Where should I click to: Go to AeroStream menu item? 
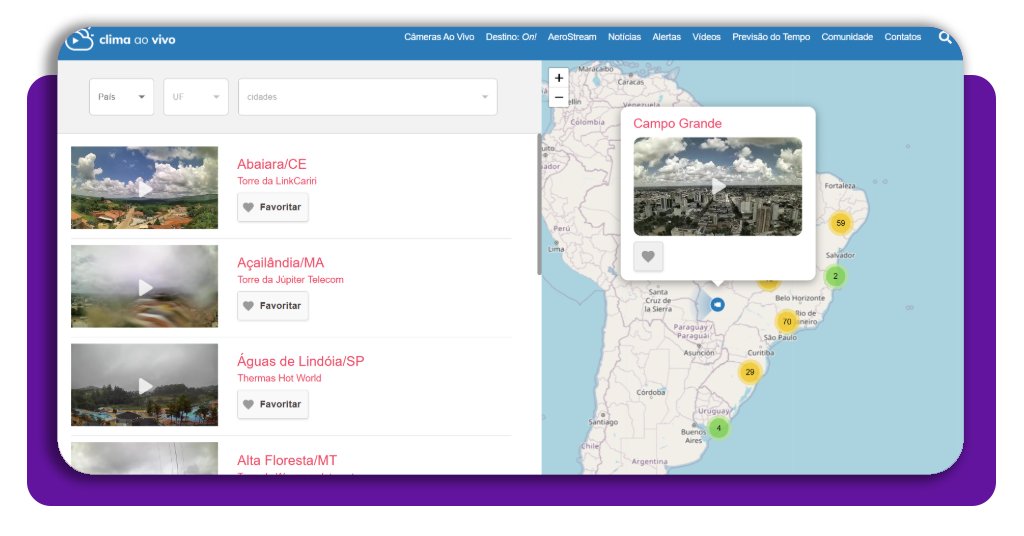572,37
